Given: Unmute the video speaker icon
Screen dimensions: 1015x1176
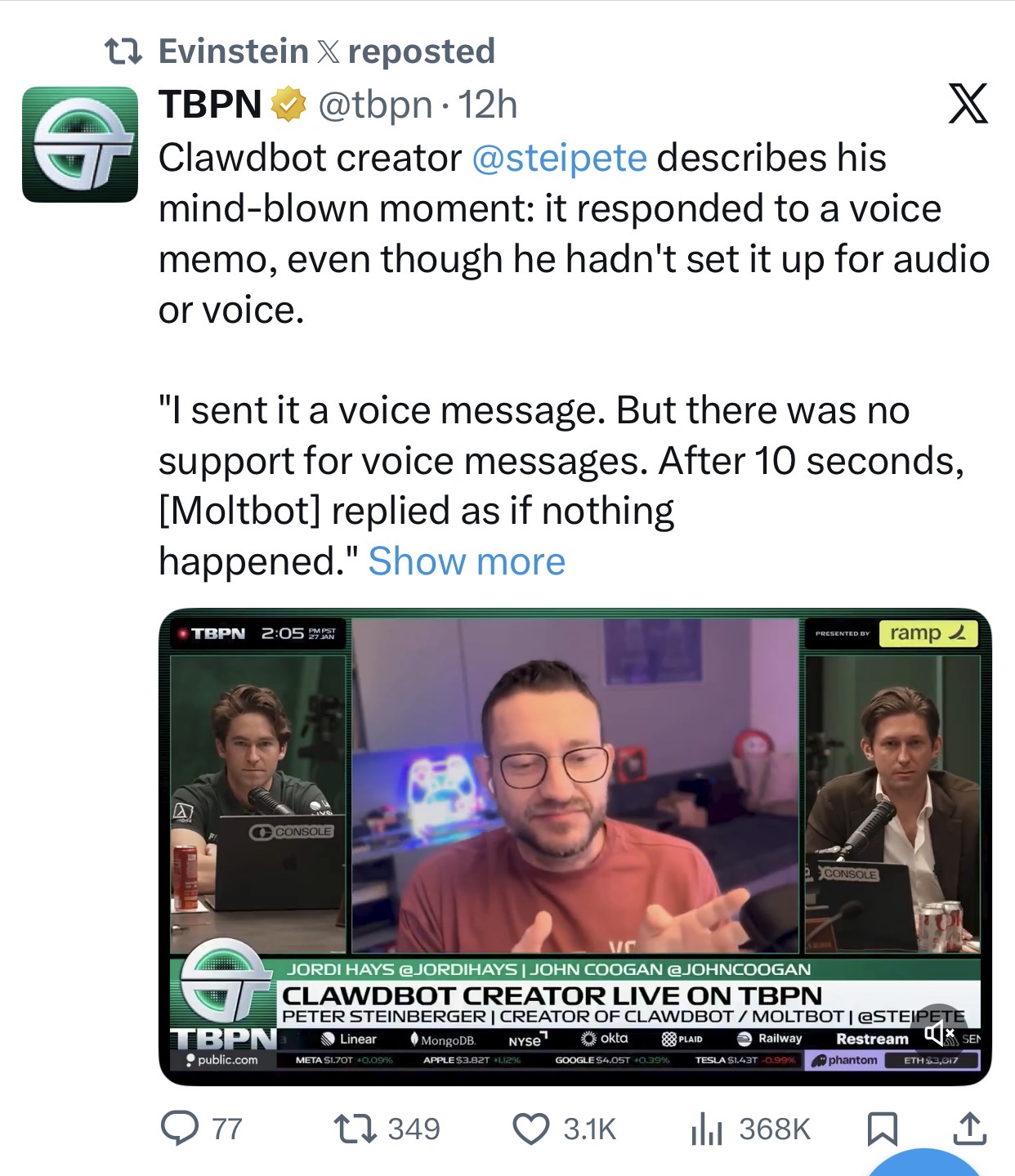Looking at the screenshot, I should point(940,1035).
